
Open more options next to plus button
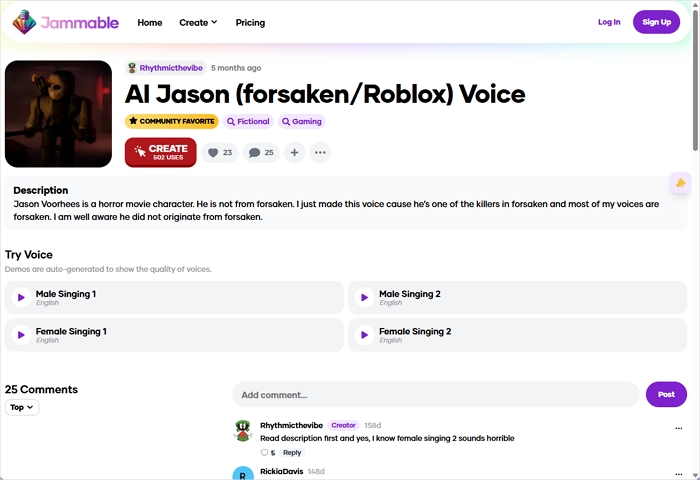pos(320,153)
